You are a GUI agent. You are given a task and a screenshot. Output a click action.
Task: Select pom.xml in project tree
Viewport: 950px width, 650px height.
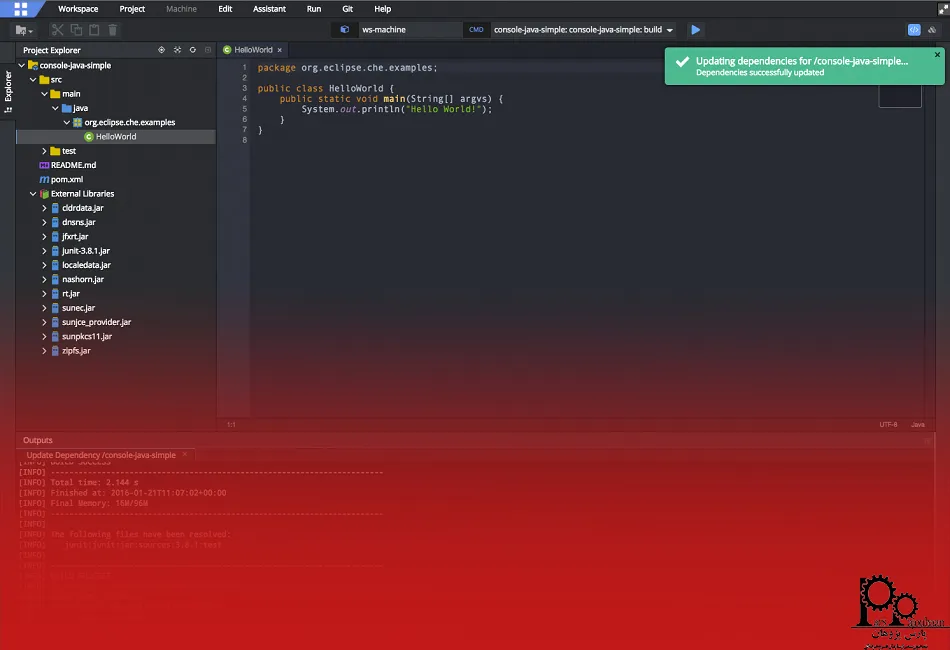pyautogui.click(x=66, y=179)
